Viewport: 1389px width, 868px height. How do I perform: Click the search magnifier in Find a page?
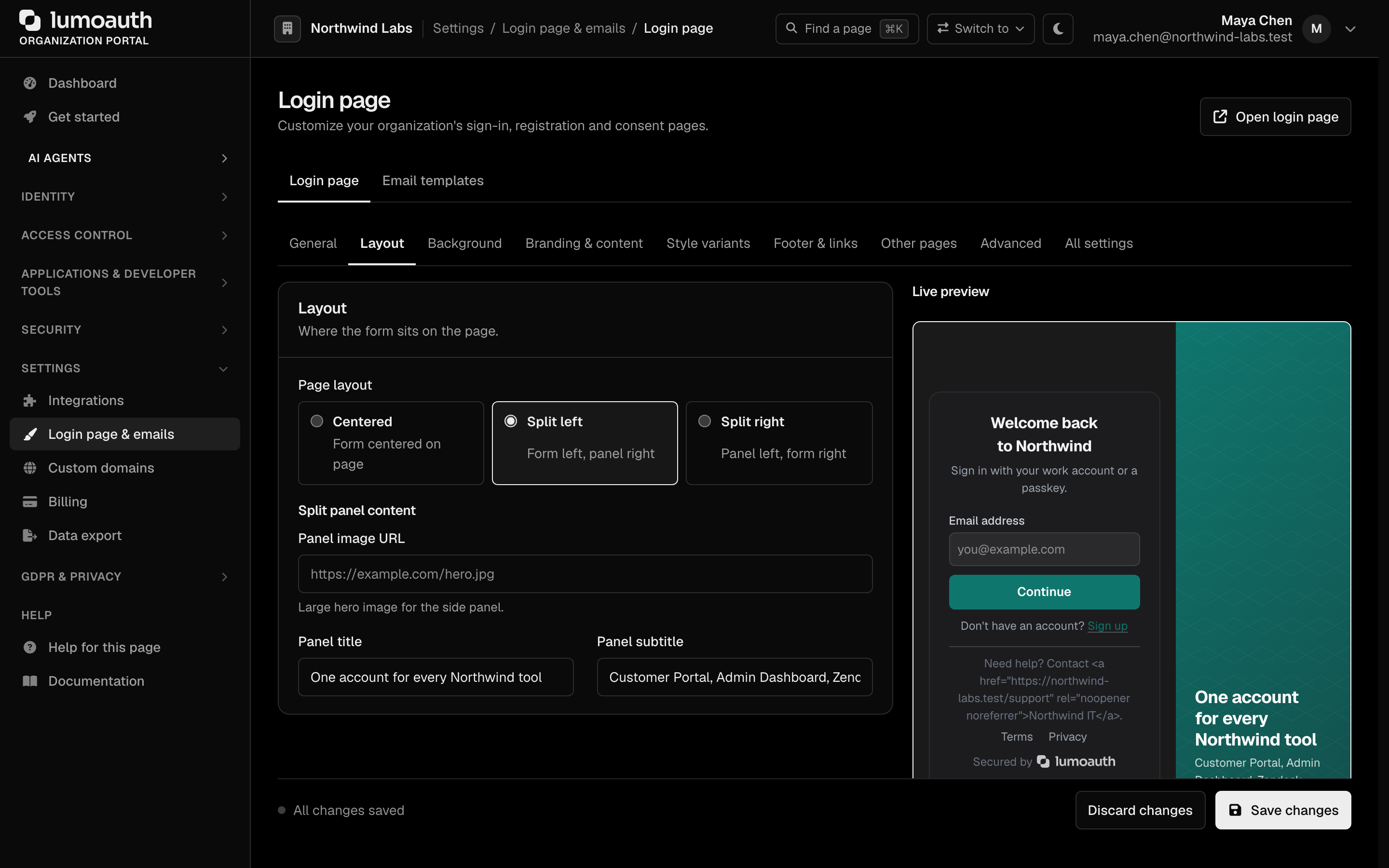(791, 28)
